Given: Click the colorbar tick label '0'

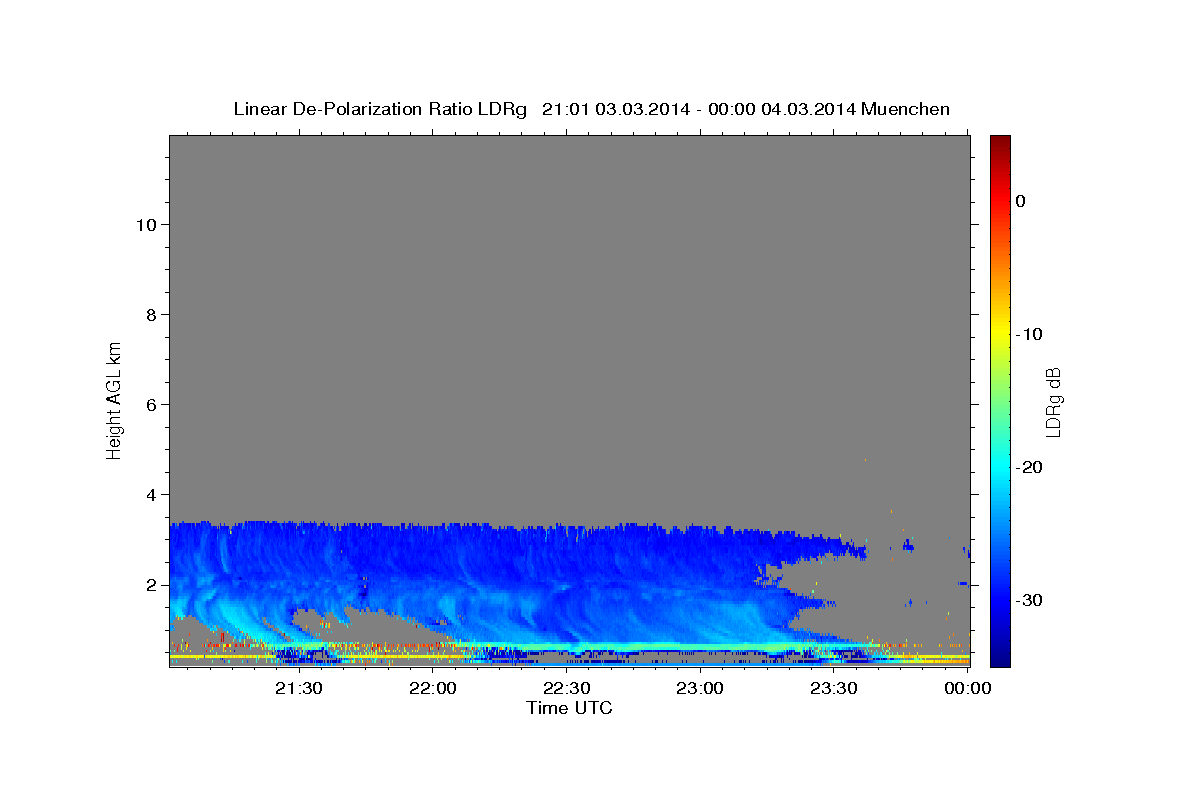Looking at the screenshot, I should [1021, 201].
